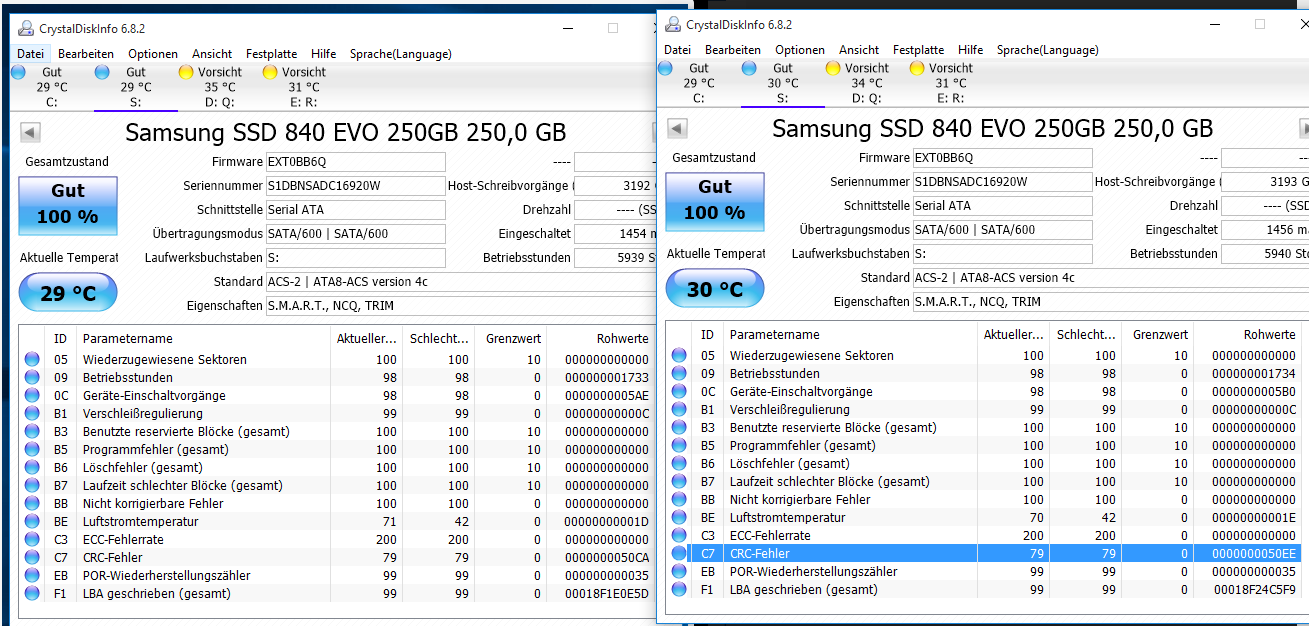1309x626 pixels.
Task: Click Gut 100 % health button, left window
Action: point(68,206)
